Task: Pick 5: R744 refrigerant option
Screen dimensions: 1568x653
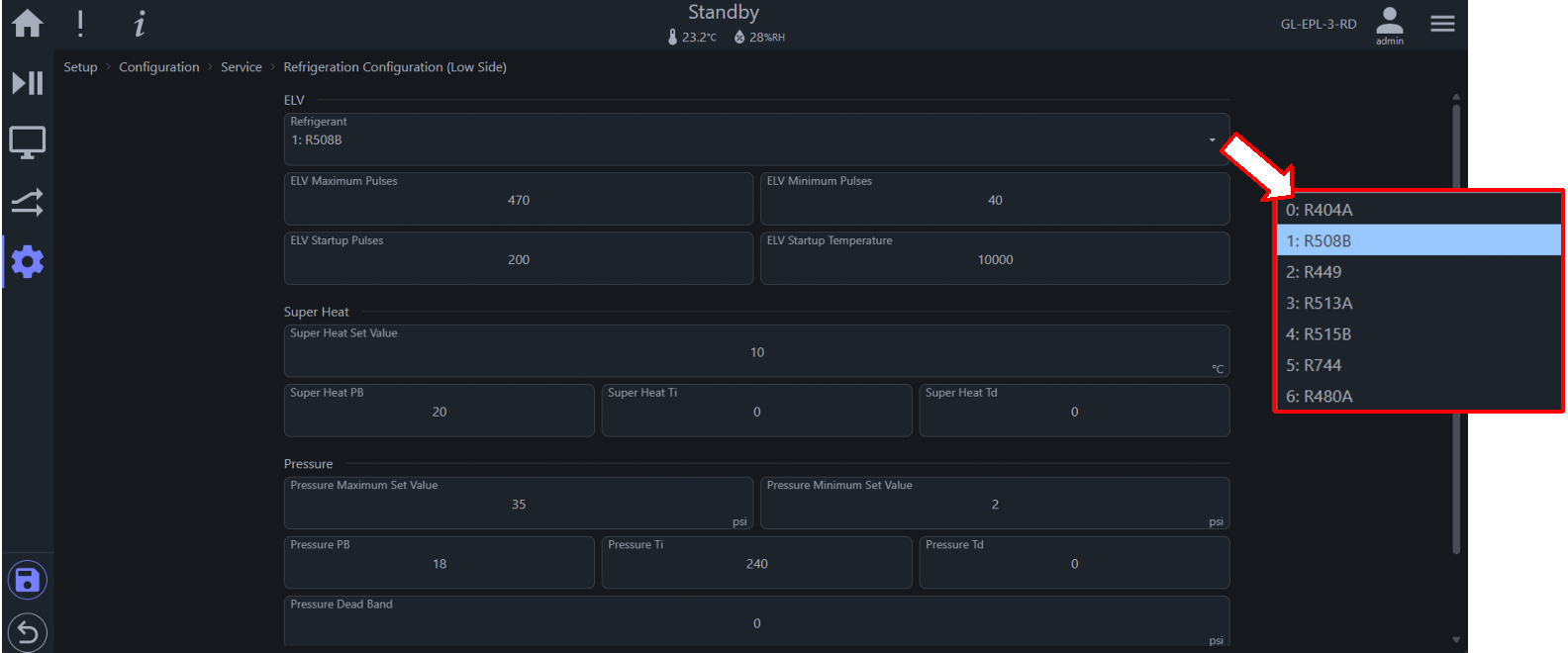Action: click(x=1419, y=365)
